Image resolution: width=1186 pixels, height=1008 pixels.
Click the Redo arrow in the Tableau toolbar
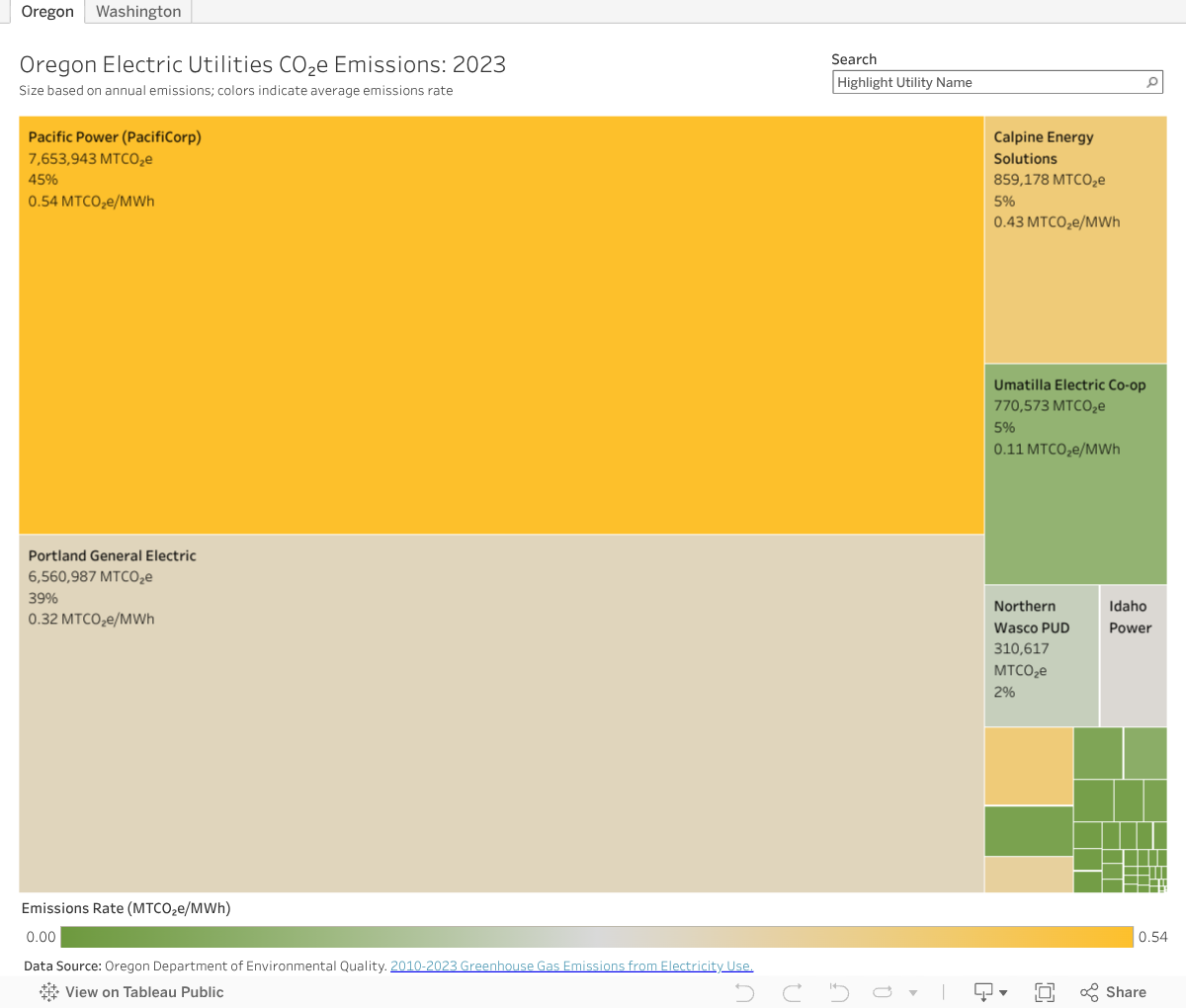[792, 992]
